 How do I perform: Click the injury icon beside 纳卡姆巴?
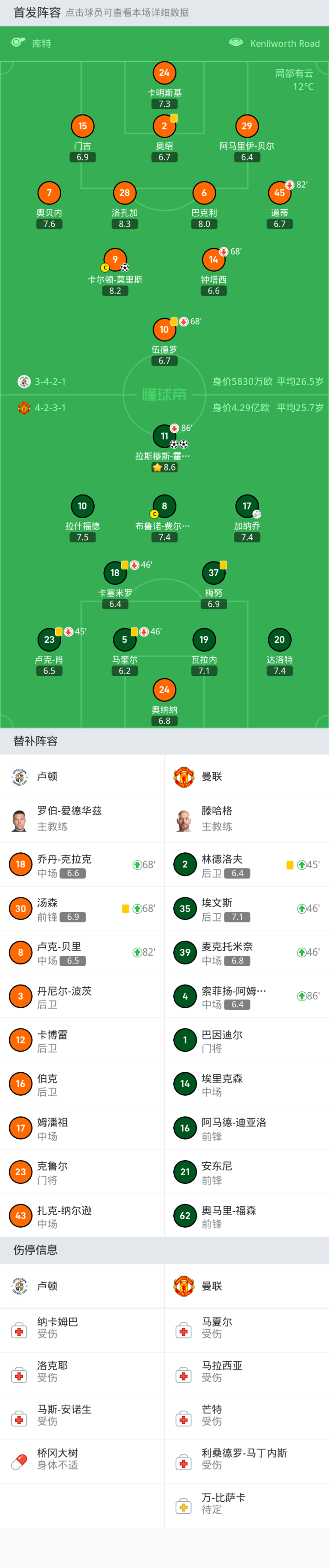coord(20,1330)
